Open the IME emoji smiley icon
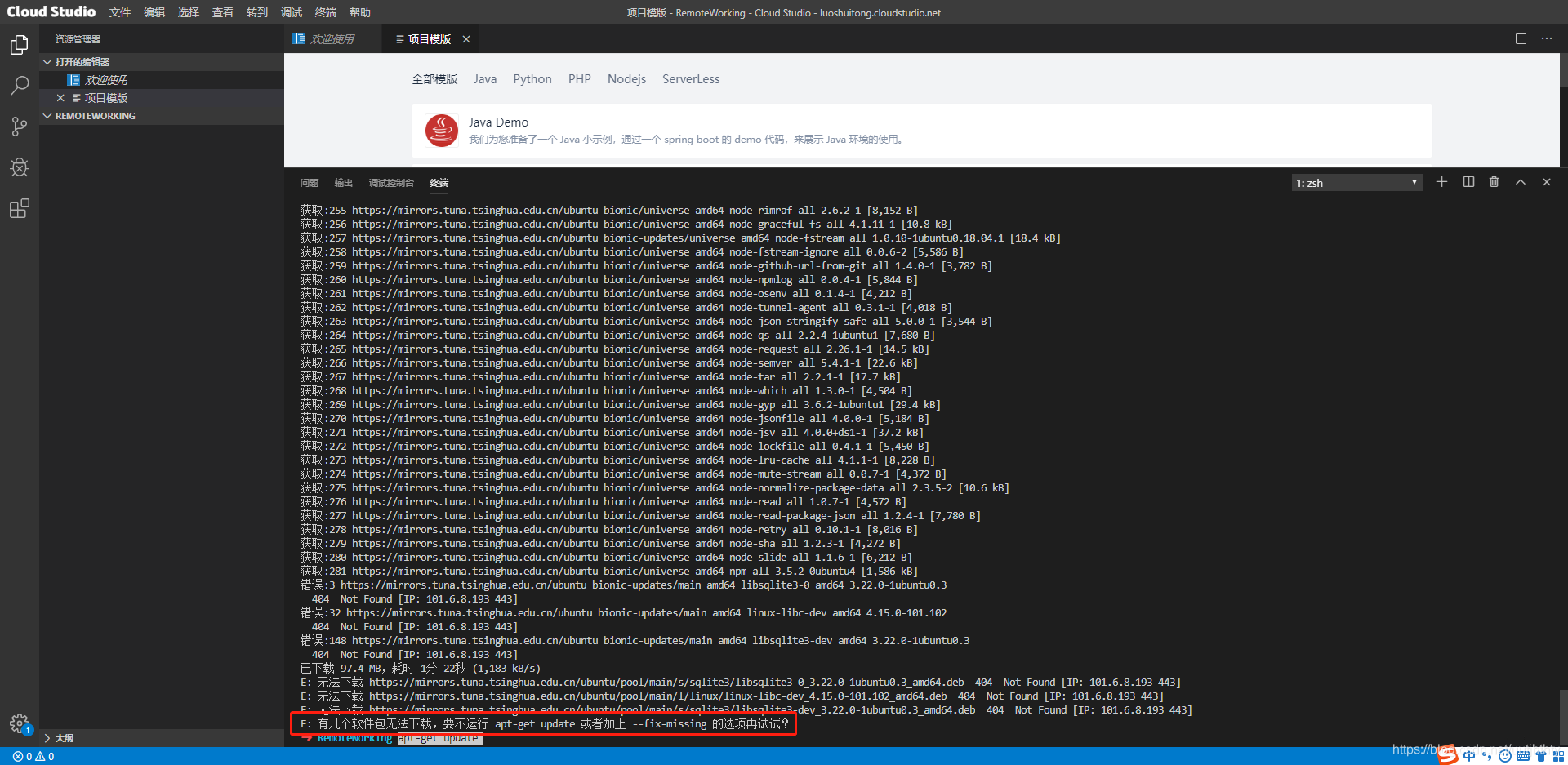 [x=1504, y=756]
